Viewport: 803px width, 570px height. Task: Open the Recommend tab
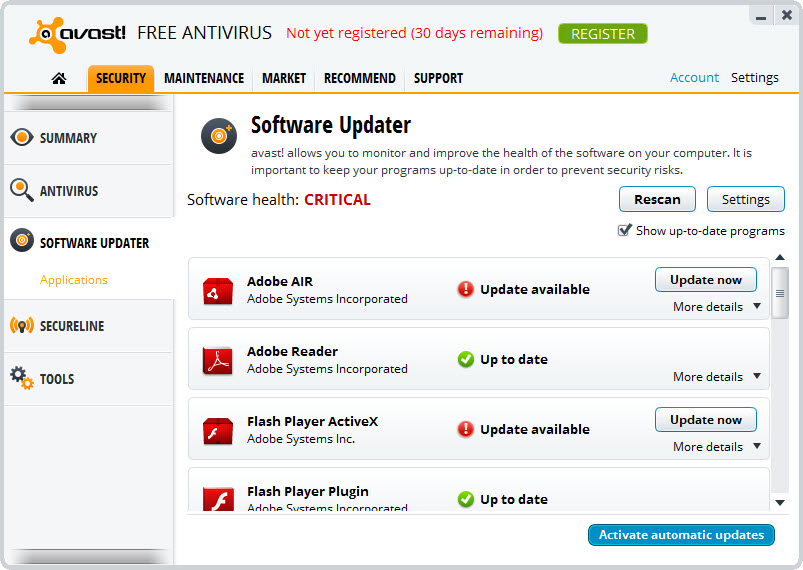click(x=360, y=78)
